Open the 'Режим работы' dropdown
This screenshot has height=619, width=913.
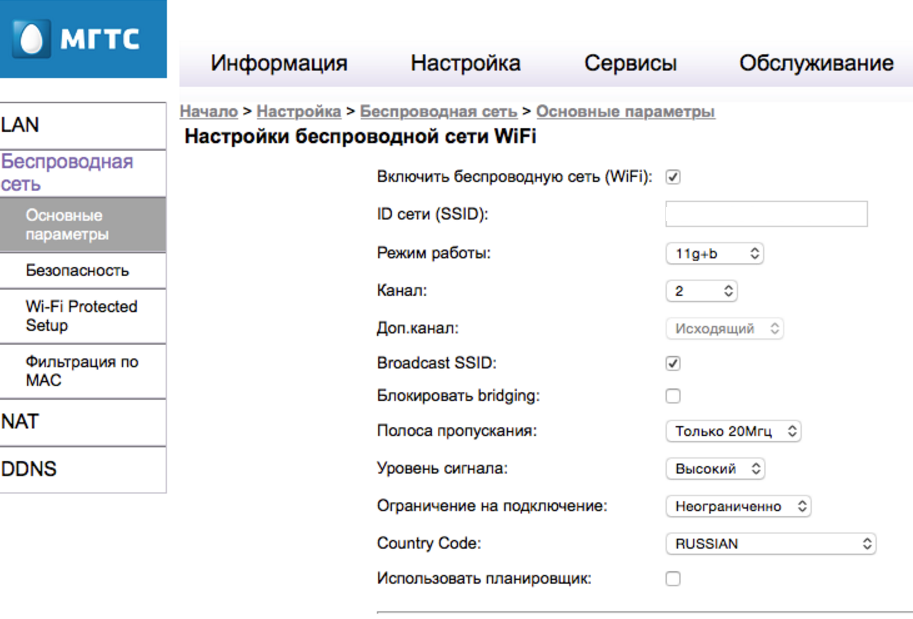[x=714, y=254]
